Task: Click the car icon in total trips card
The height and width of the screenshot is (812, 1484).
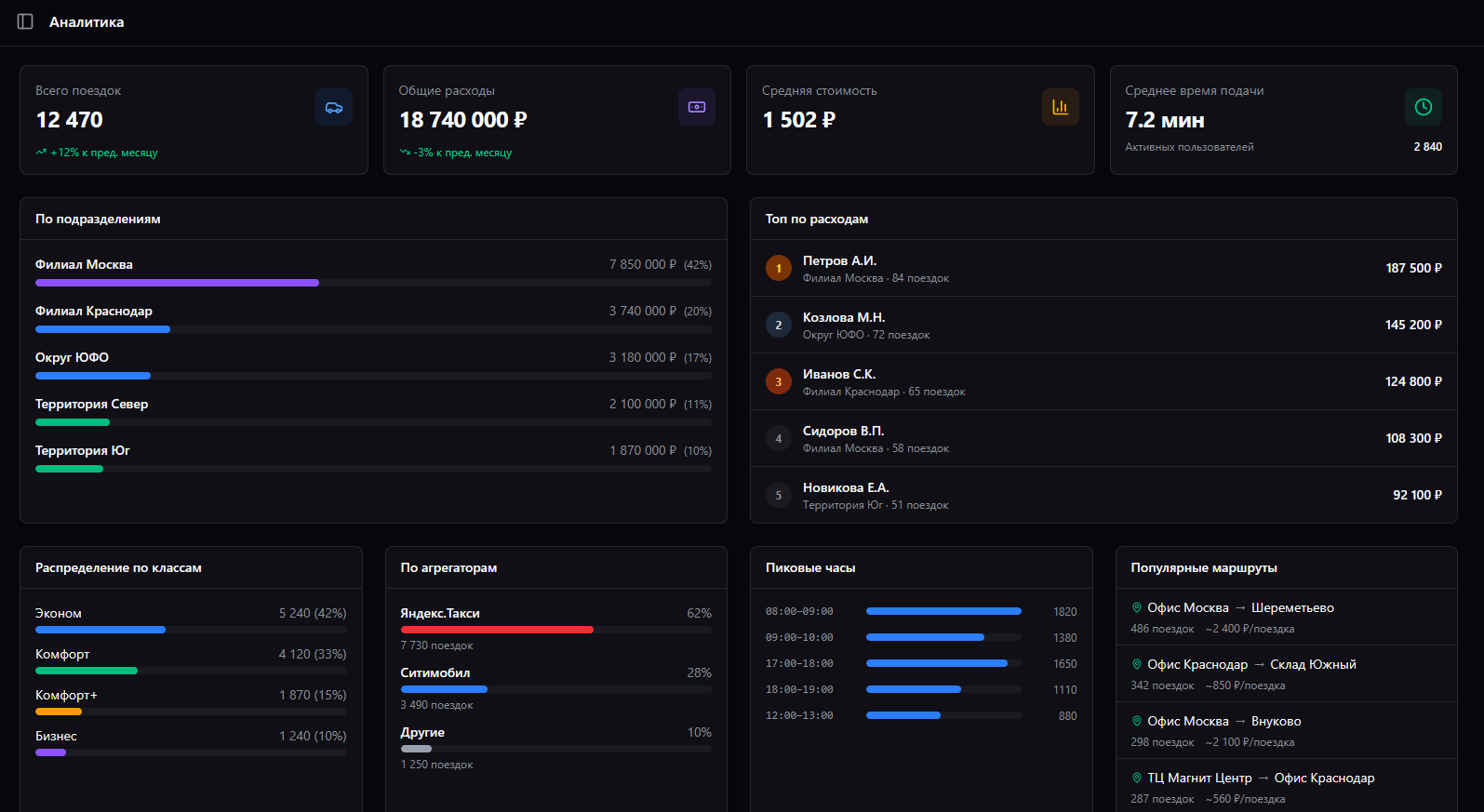Action: click(x=334, y=107)
